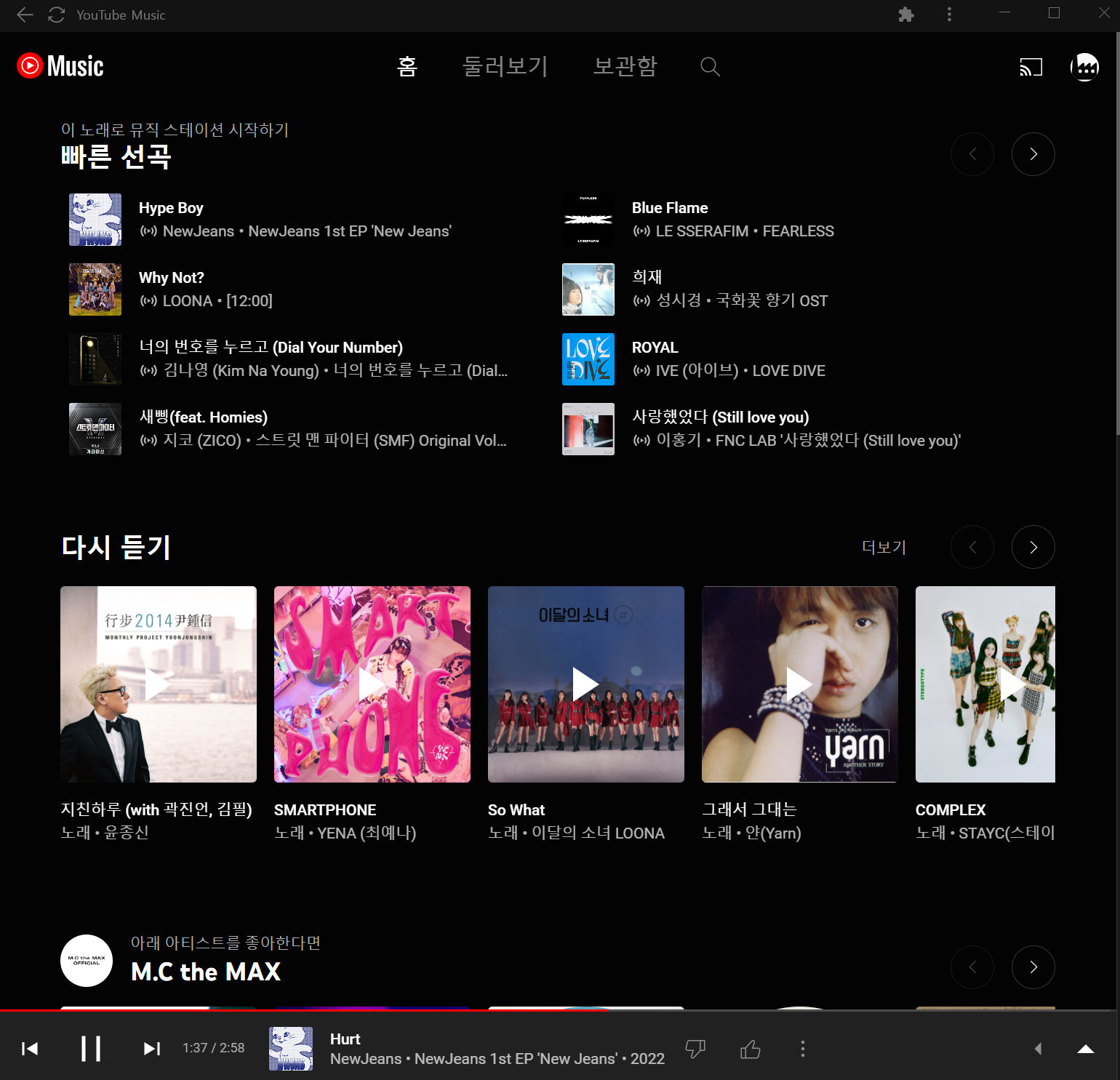Reload the page with the refresh icon

(57, 15)
